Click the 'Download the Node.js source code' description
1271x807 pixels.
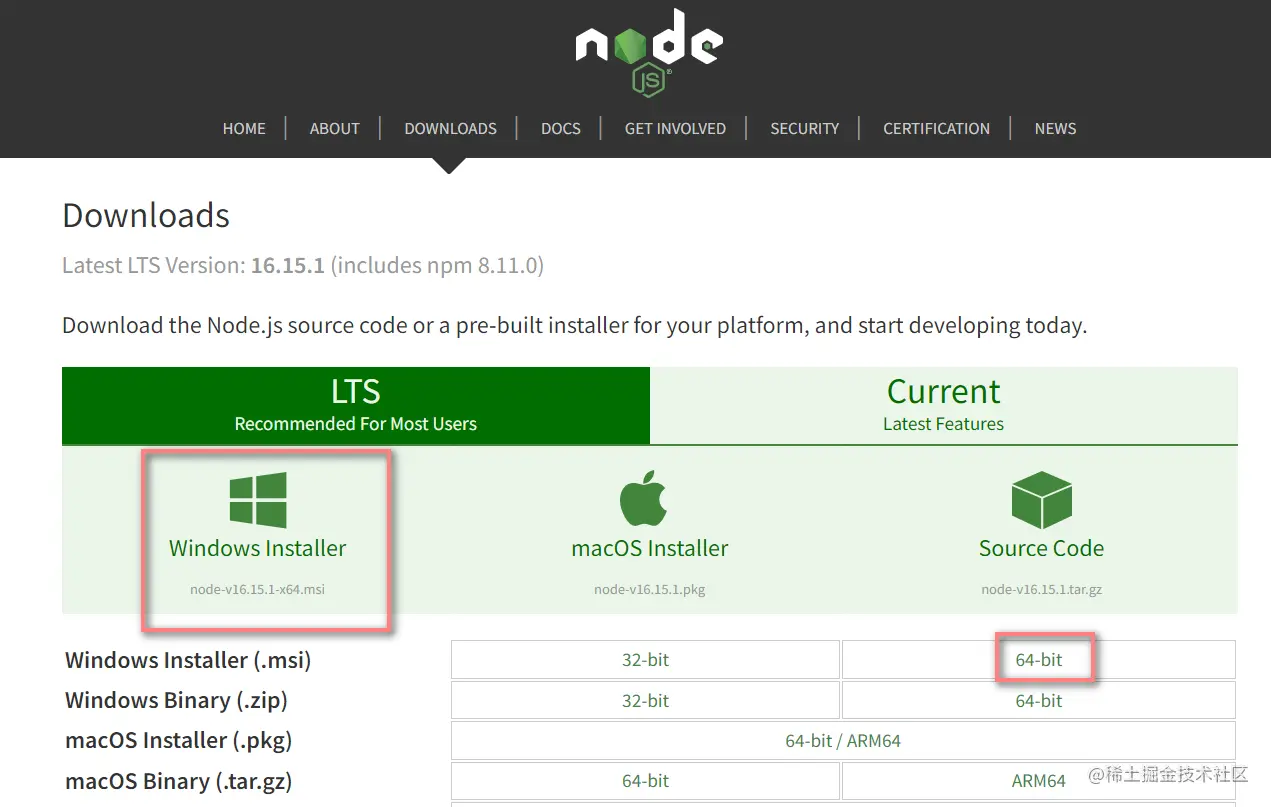[574, 326]
